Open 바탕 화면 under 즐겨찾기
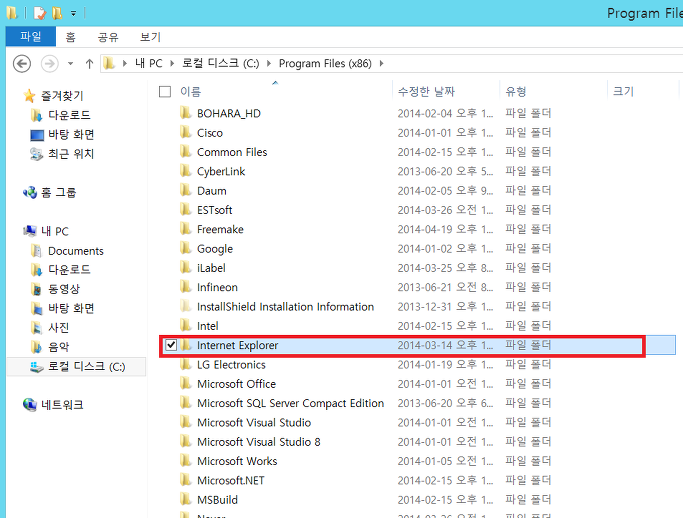 [x=71, y=135]
